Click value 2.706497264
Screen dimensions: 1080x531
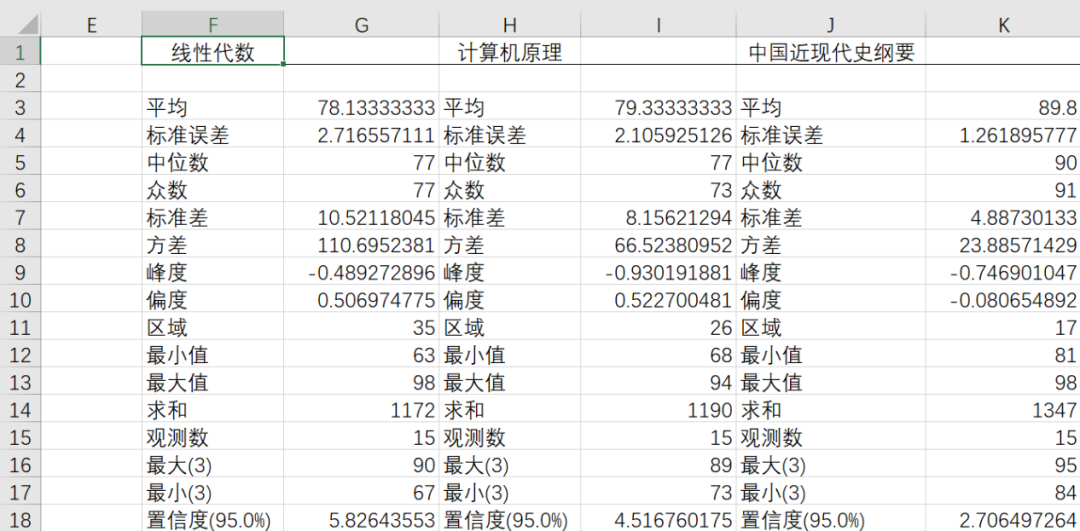[x=1018, y=521]
